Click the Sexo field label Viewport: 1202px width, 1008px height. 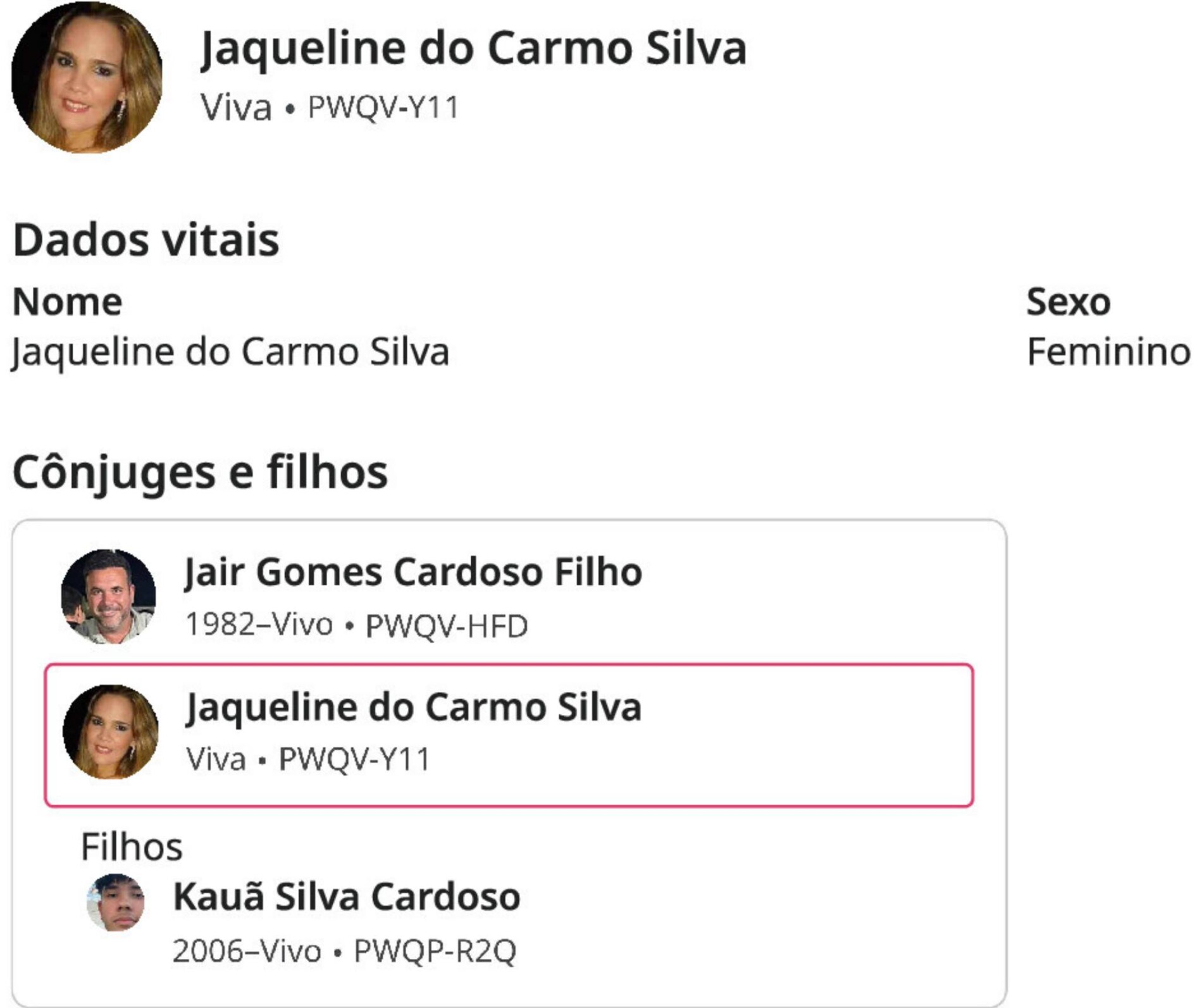[1068, 301]
